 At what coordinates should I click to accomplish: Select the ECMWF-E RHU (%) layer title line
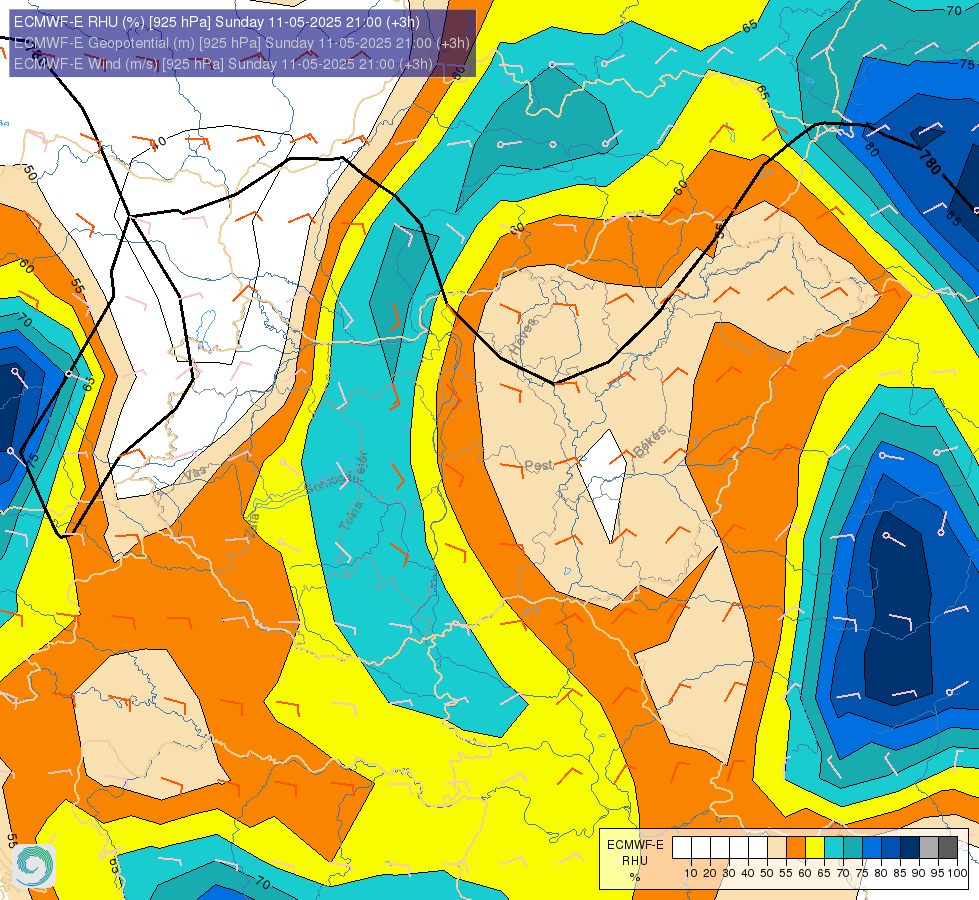coord(217,22)
